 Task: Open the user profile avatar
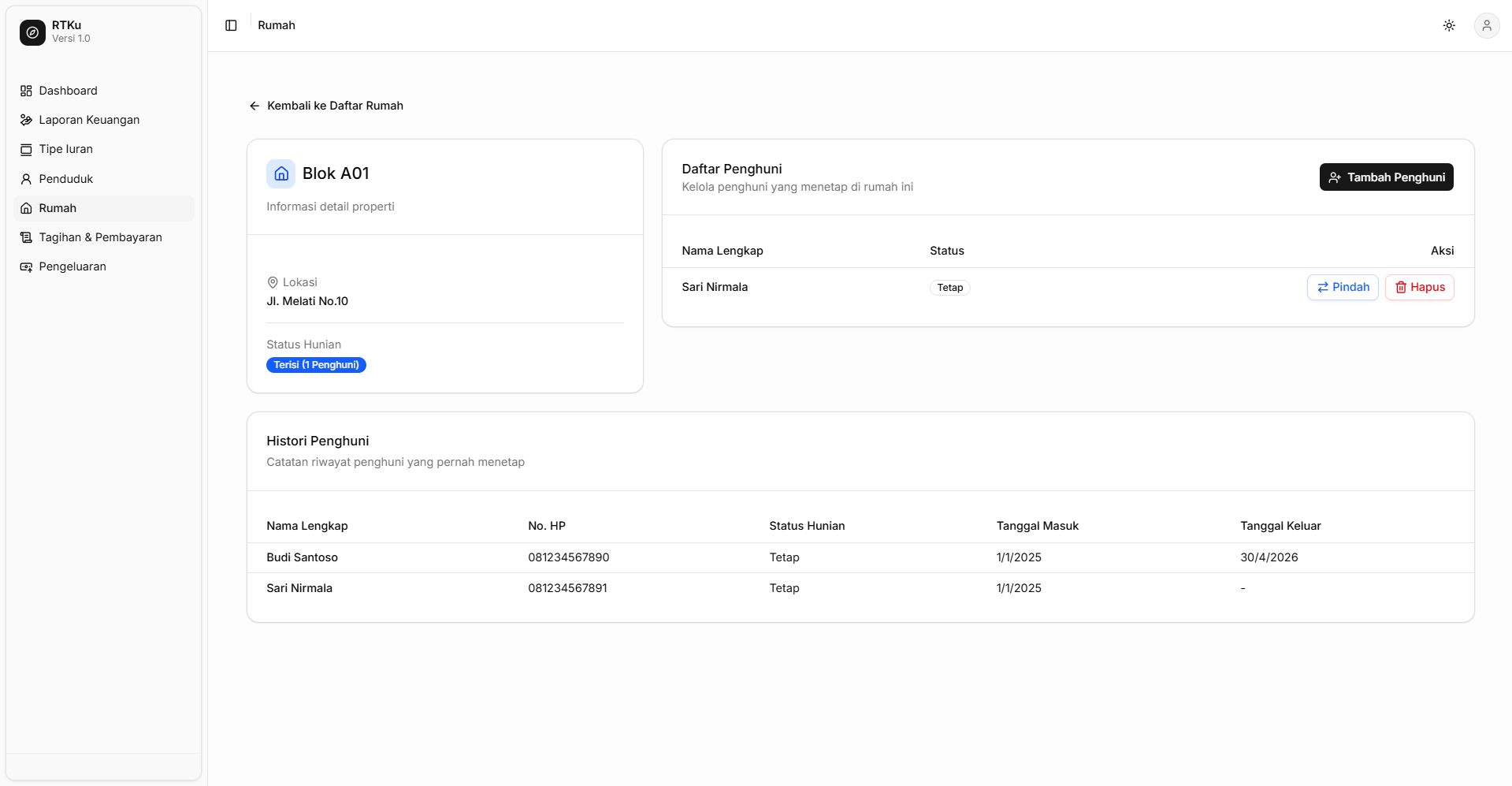pos(1487,25)
